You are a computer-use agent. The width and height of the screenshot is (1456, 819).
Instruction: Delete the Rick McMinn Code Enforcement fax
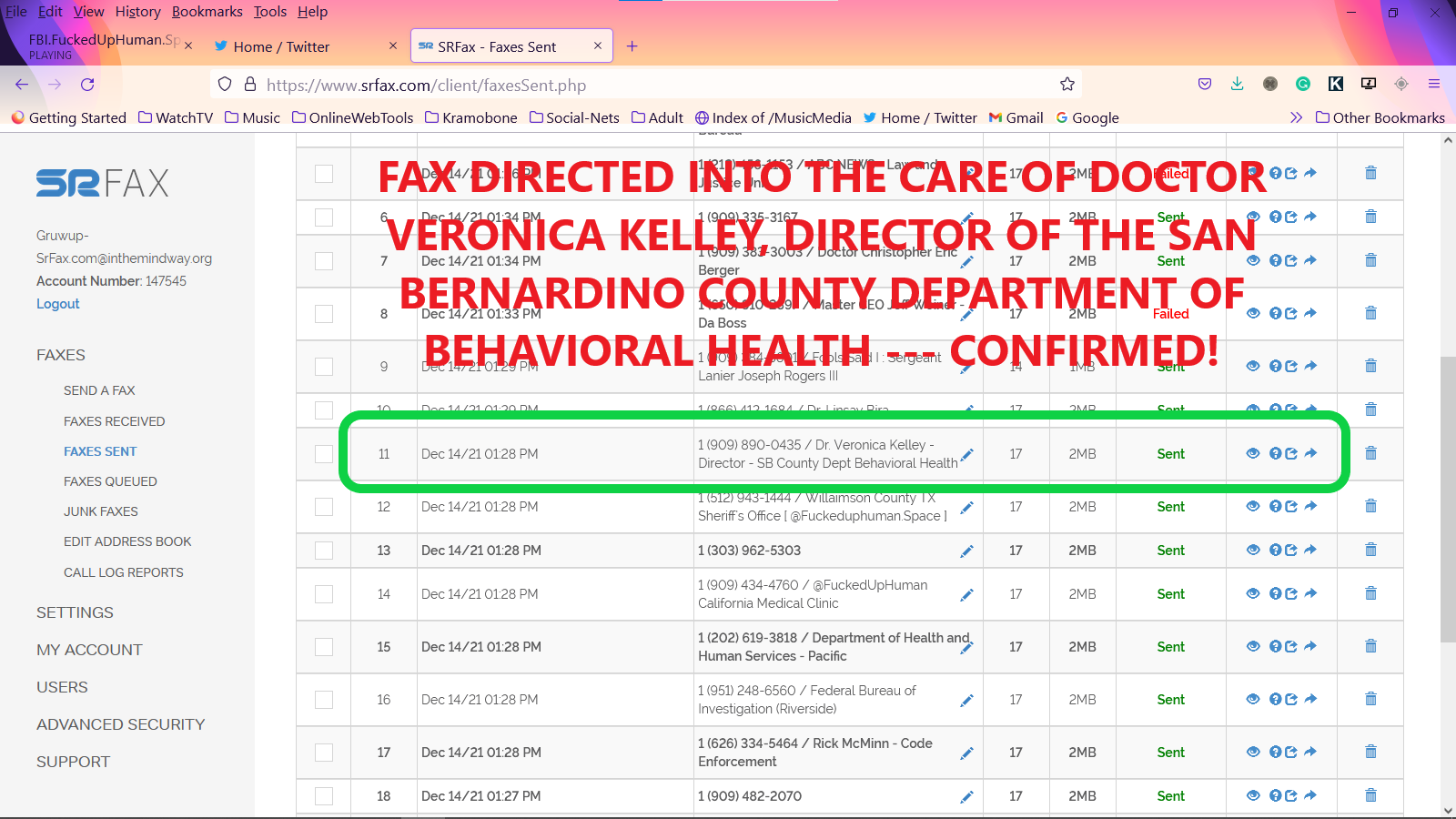point(1370,752)
